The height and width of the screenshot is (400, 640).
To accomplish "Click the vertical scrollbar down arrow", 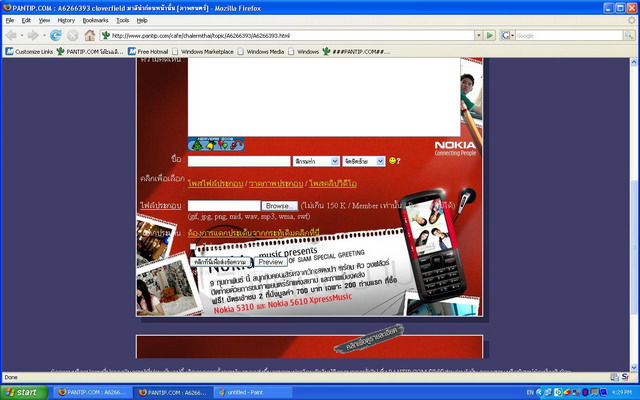I will [633, 367].
